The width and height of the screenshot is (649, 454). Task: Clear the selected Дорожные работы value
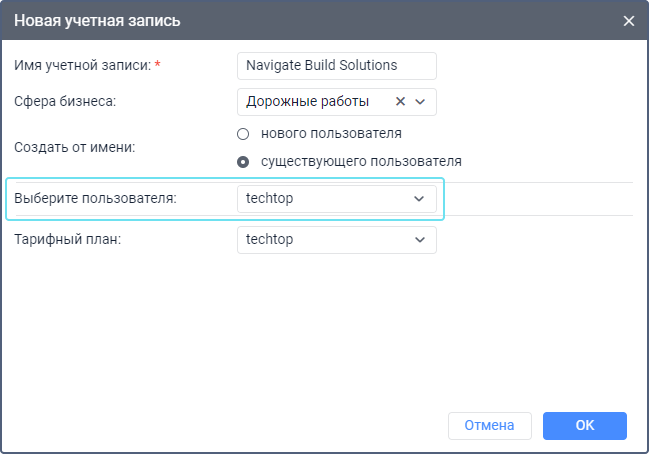[400, 101]
